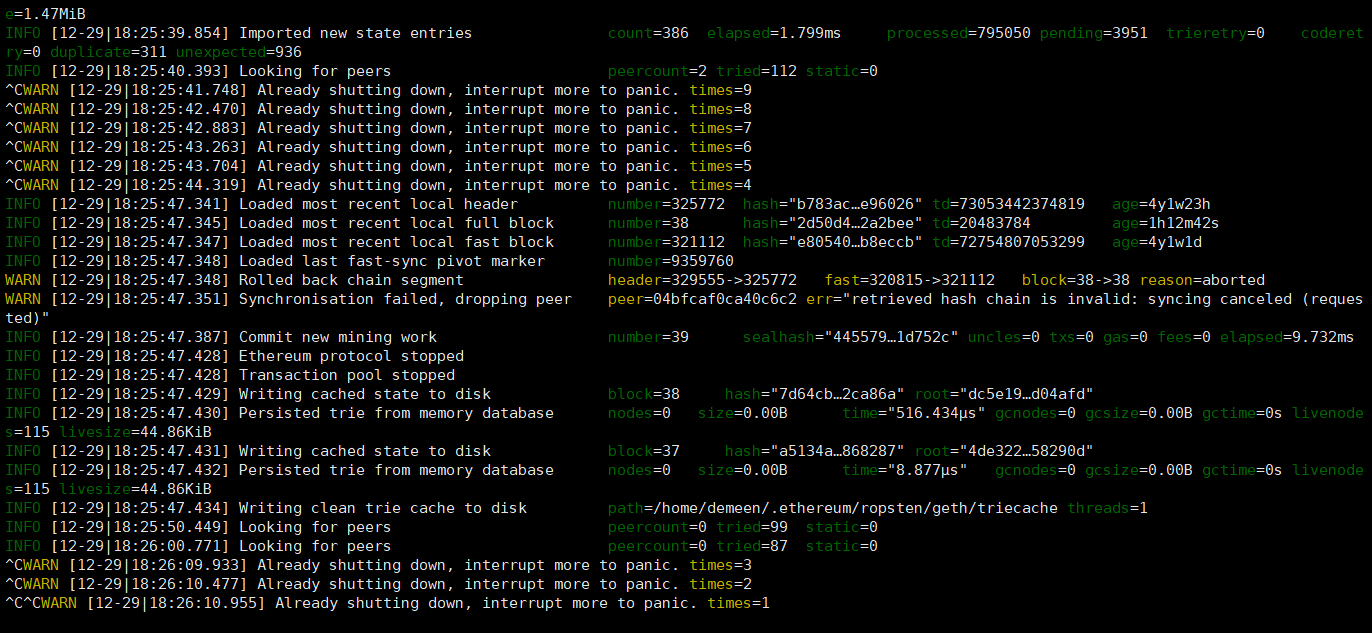Select hash "7d64cb…2ca86a"
1372x633 pixels.
click(815, 394)
